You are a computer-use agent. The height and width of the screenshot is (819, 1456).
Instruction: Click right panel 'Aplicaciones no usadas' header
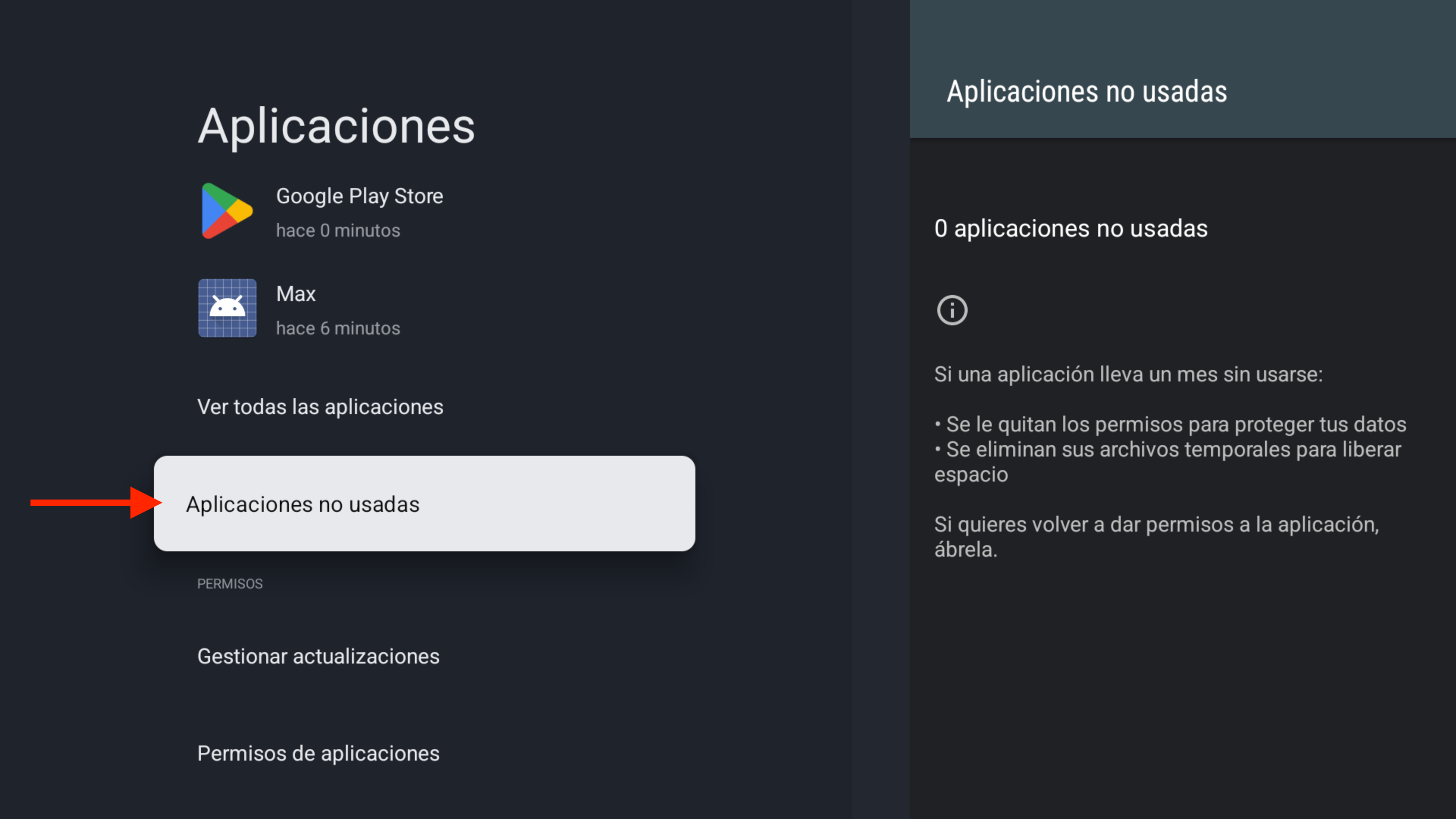[x=1087, y=91]
